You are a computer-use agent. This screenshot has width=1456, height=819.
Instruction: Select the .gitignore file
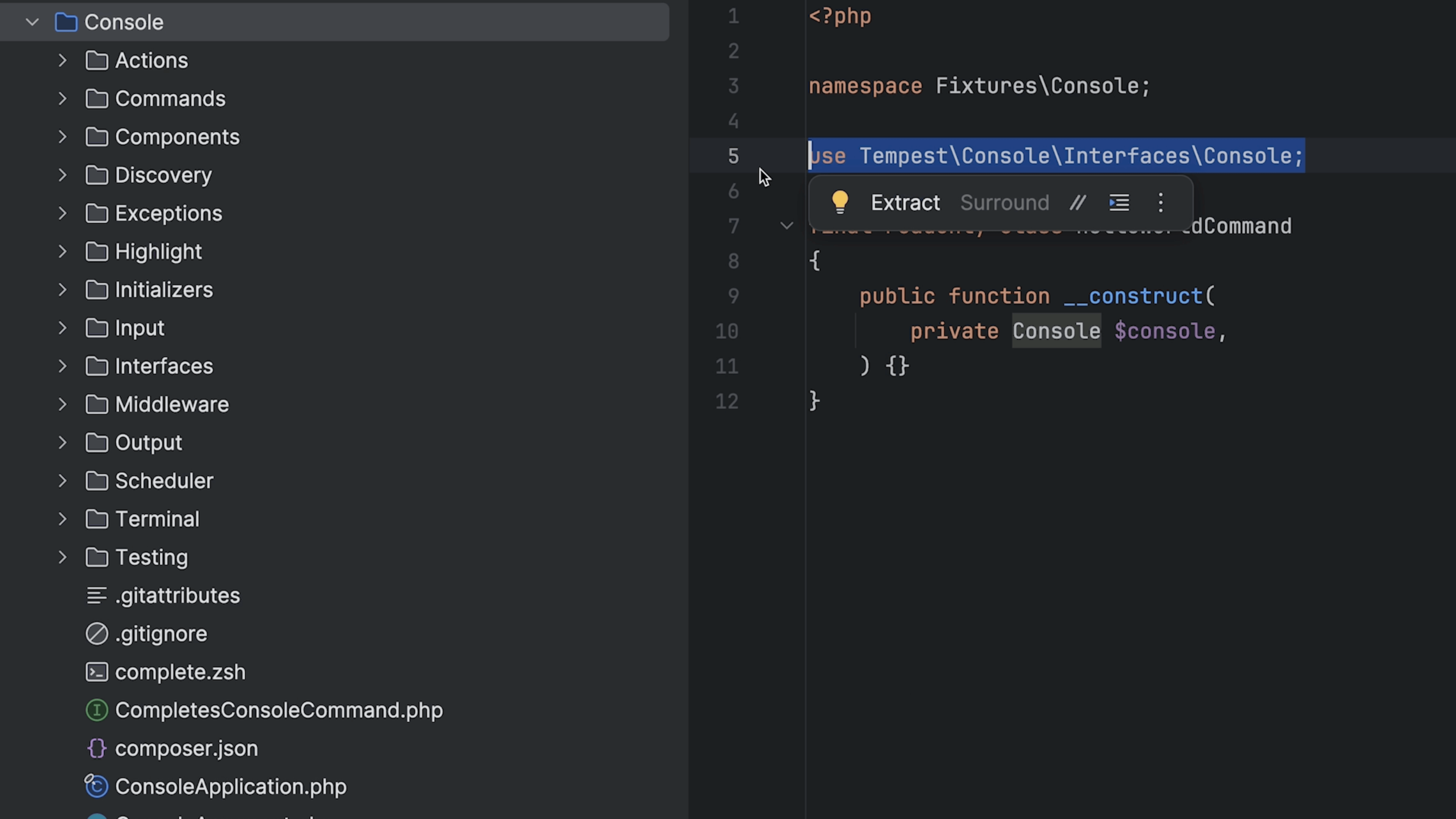click(161, 633)
